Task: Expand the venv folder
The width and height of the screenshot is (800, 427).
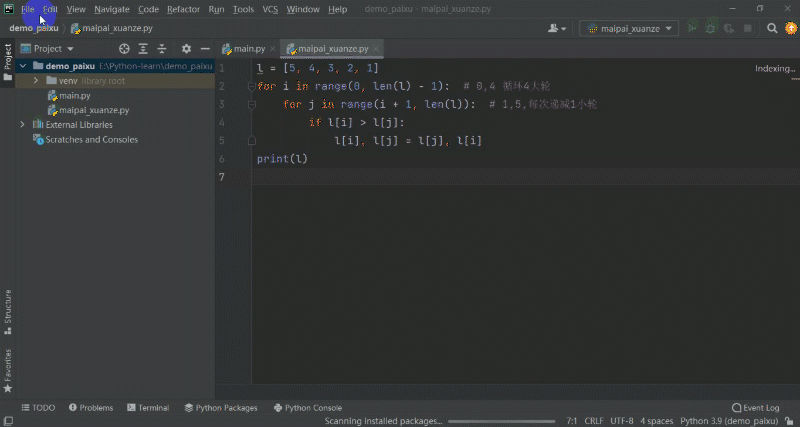Action: point(36,80)
